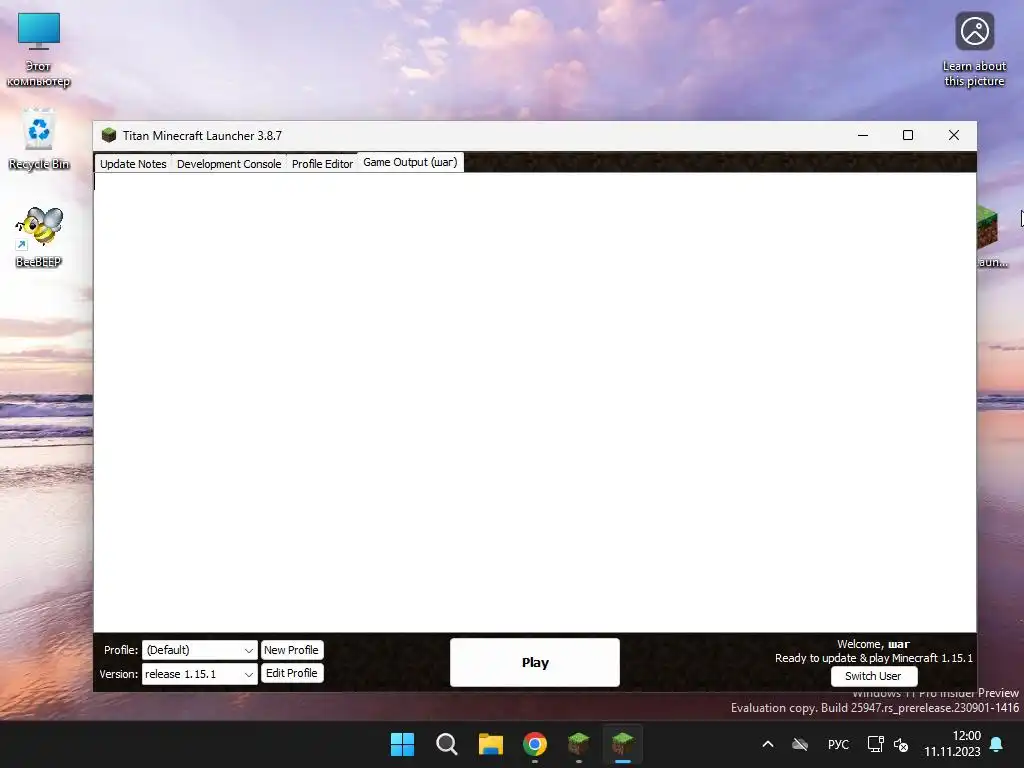Click the Ready to update & play status text
The height and width of the screenshot is (768, 1024).
pos(874,658)
